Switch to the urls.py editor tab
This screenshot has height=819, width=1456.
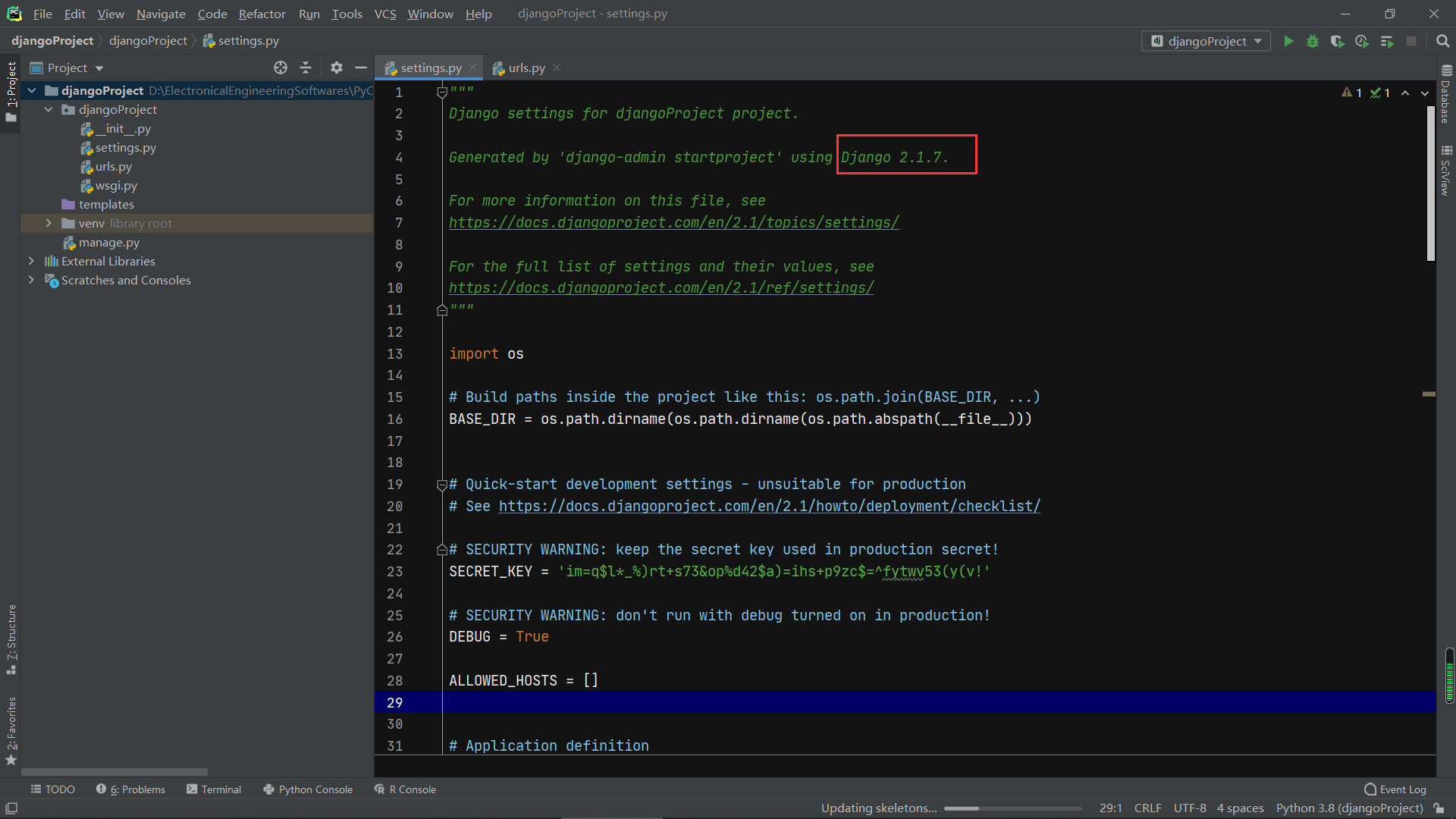526,67
